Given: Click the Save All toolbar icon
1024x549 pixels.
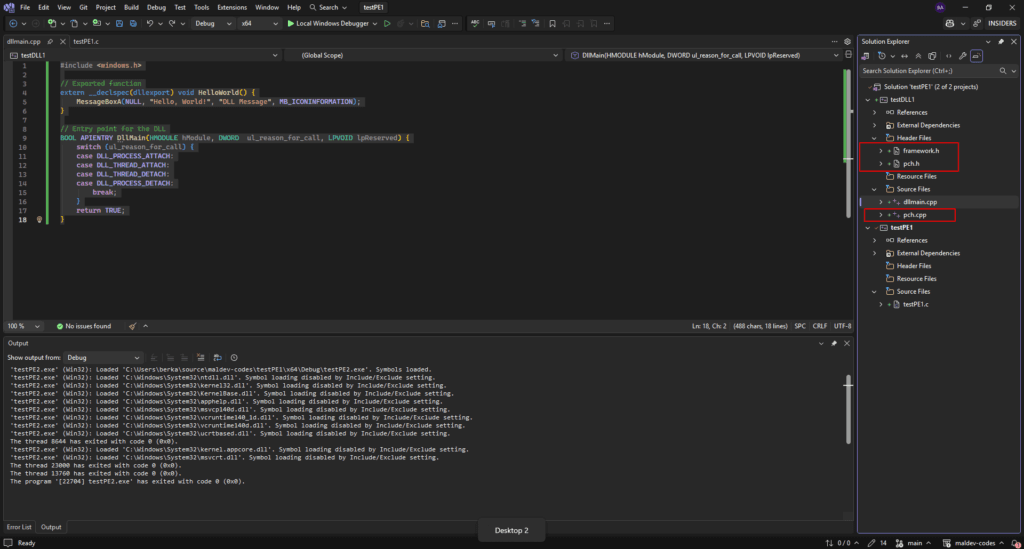Looking at the screenshot, I should 133,23.
